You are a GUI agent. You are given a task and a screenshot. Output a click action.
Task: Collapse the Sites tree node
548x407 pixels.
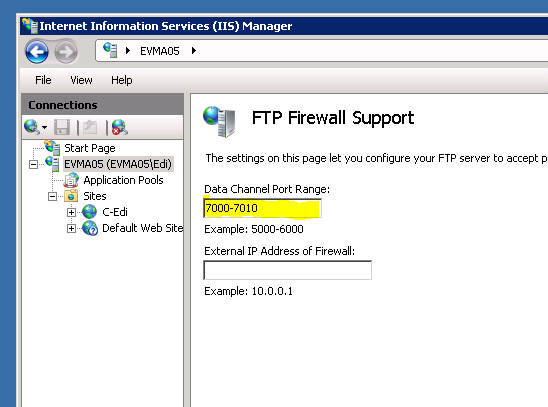click(52, 196)
